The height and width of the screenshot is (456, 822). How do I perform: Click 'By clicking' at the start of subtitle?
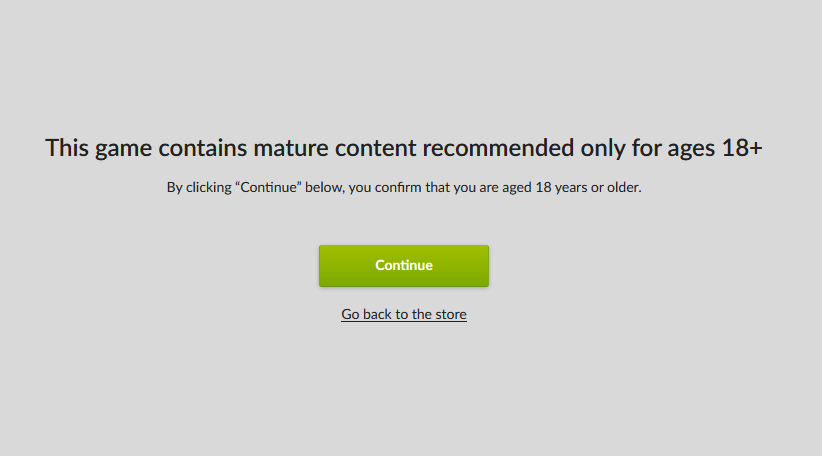coord(199,187)
